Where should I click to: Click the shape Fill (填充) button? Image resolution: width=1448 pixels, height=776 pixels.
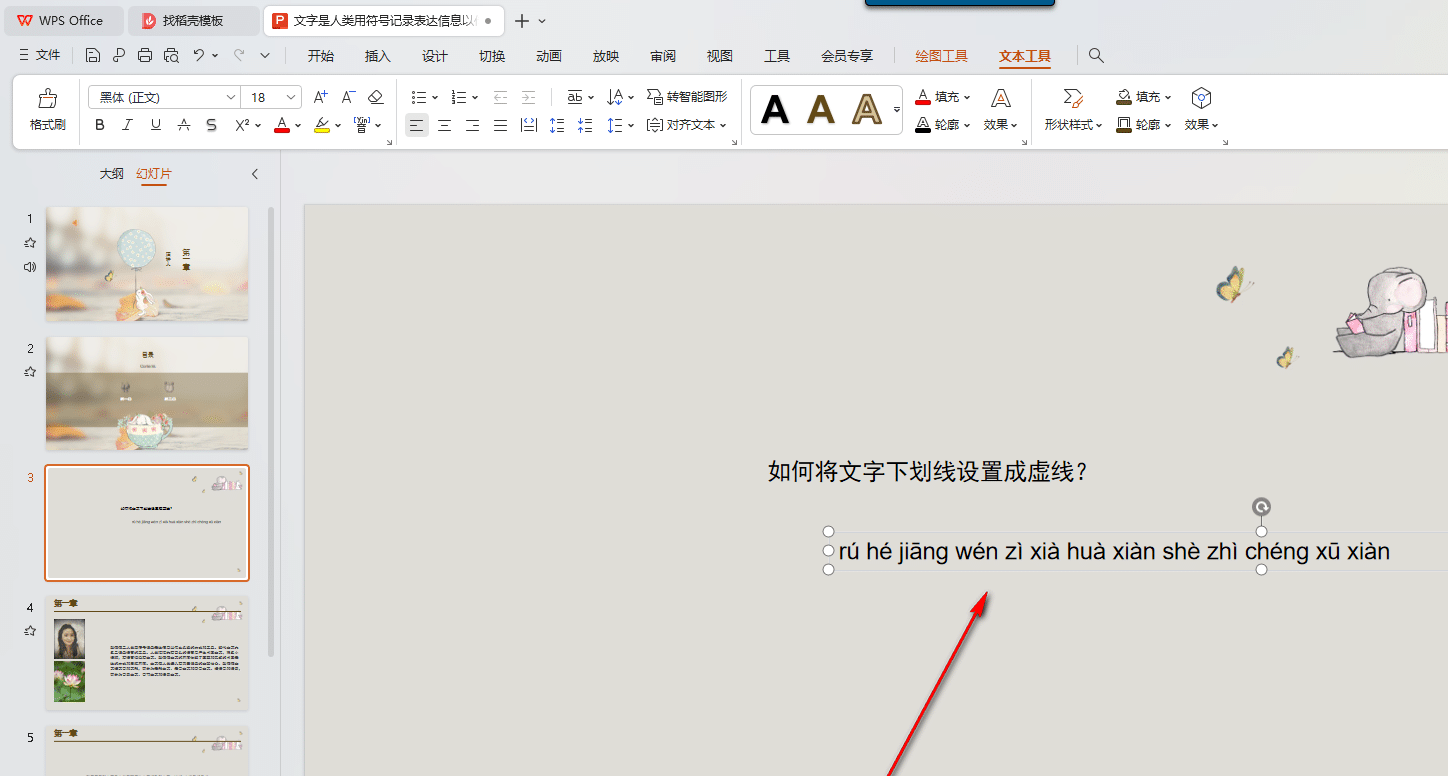[x=1144, y=97]
